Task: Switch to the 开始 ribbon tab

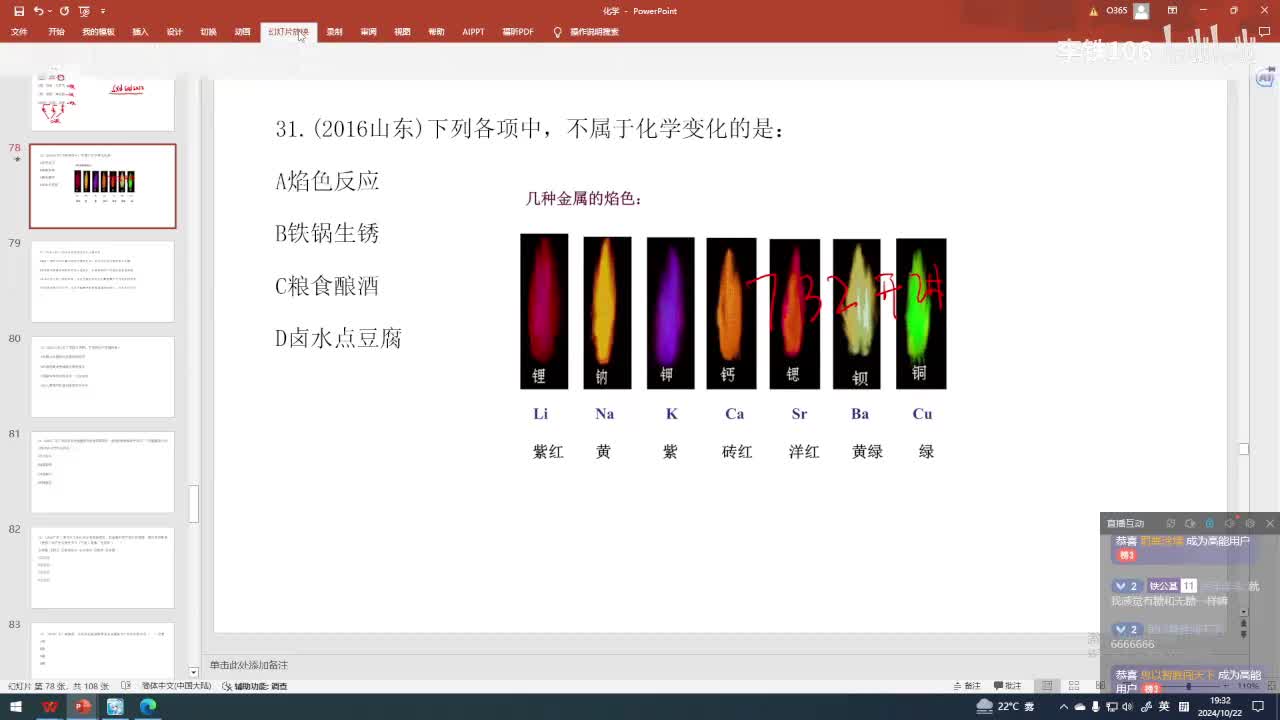Action: click(56, 32)
